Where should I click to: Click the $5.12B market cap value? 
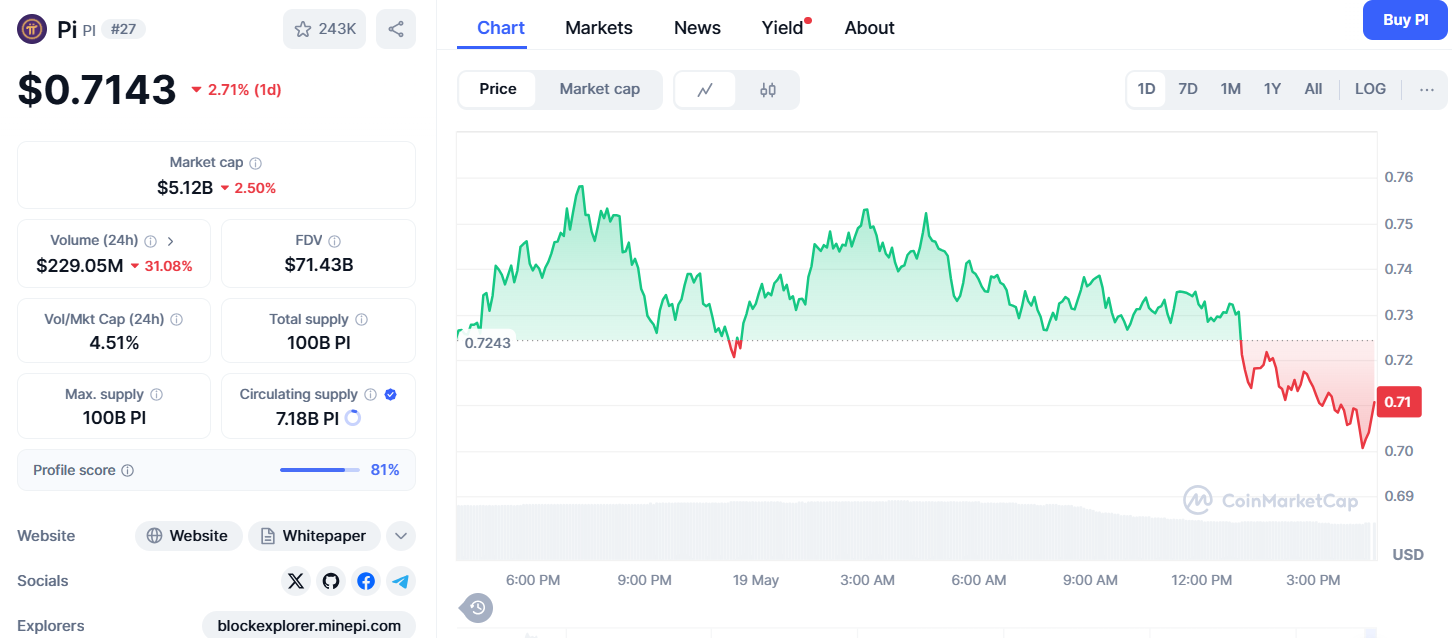pos(185,187)
